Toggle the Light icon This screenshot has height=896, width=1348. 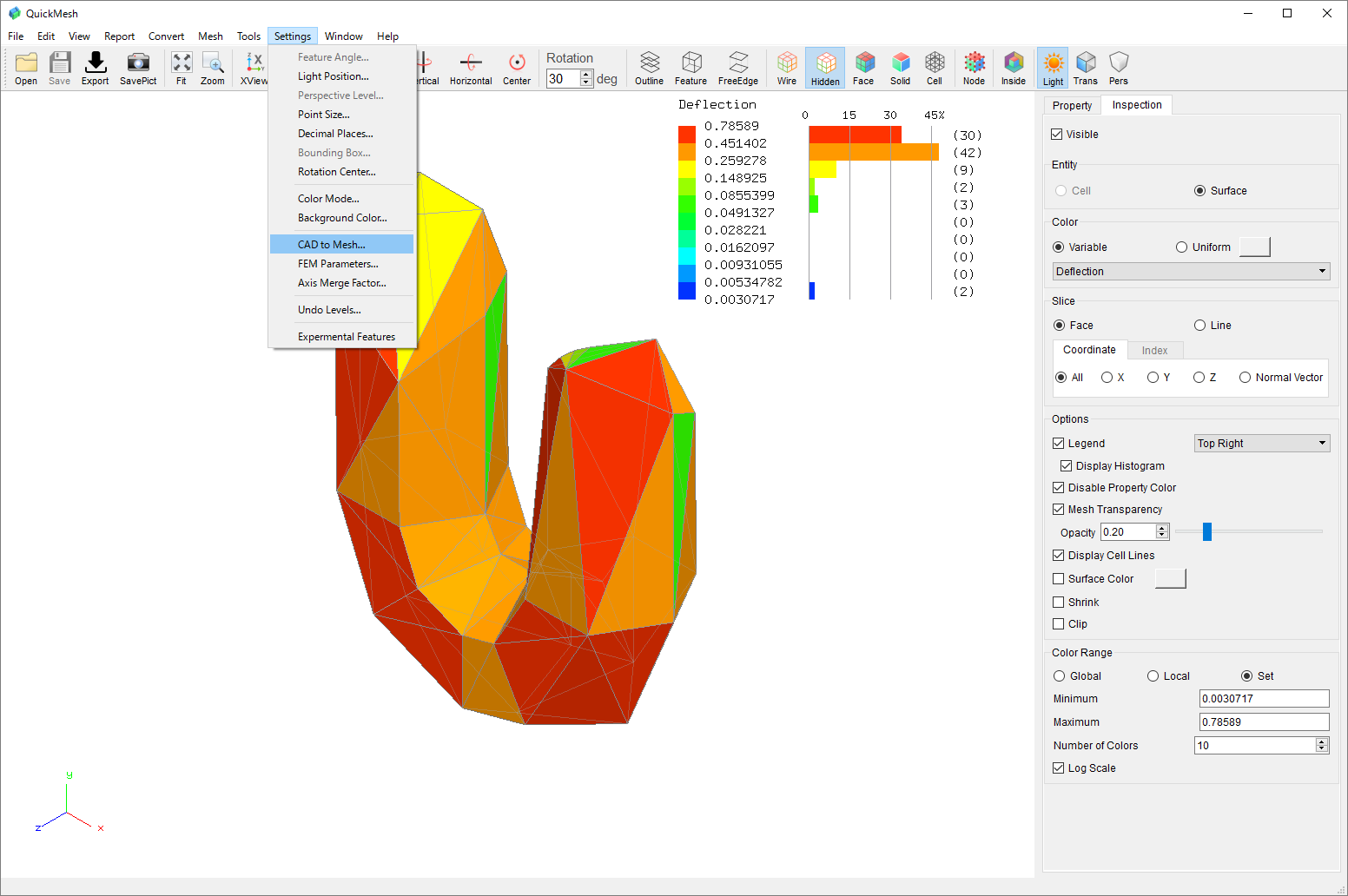pos(1053,68)
